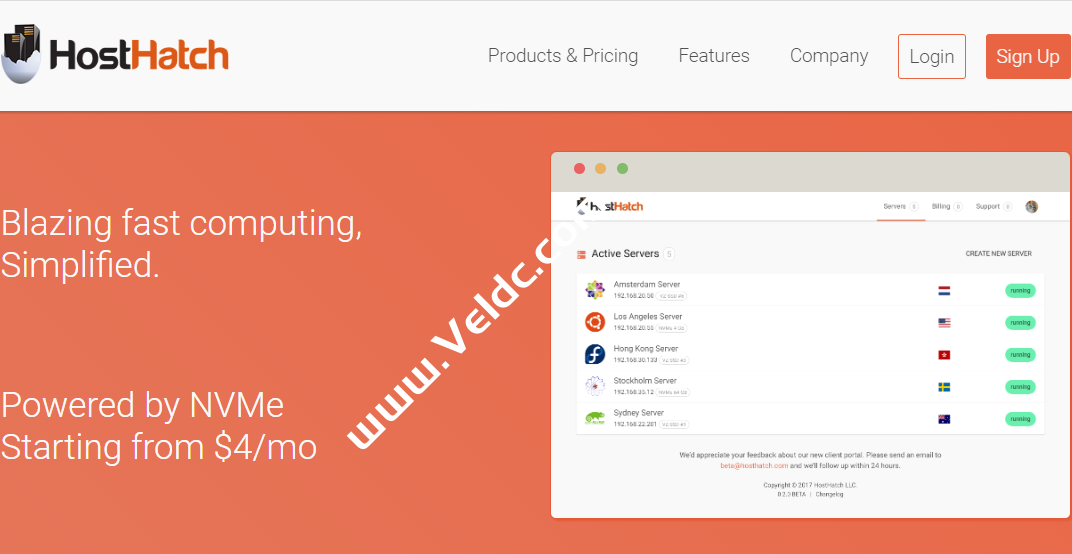Viewport: 1072px width, 554px height.
Task: Click the Active Servers count badge 5
Action: click(669, 254)
